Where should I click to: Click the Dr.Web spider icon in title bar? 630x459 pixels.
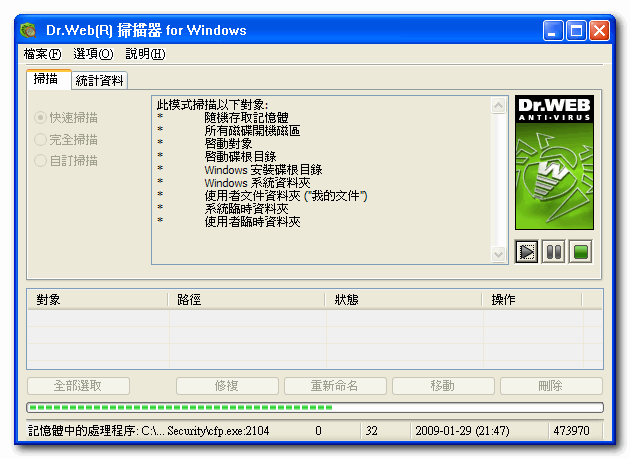pyautogui.click(x=28, y=31)
